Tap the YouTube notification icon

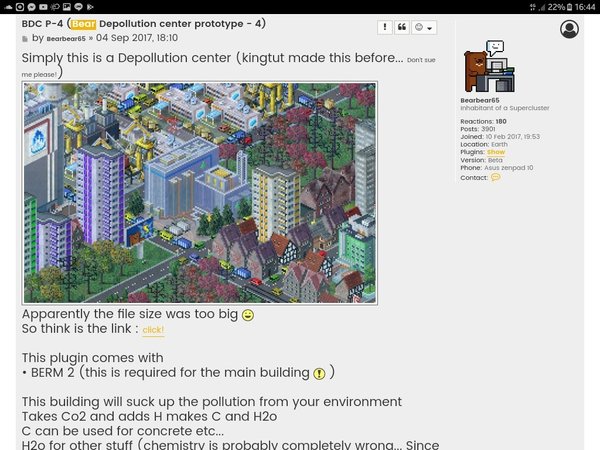43,7
